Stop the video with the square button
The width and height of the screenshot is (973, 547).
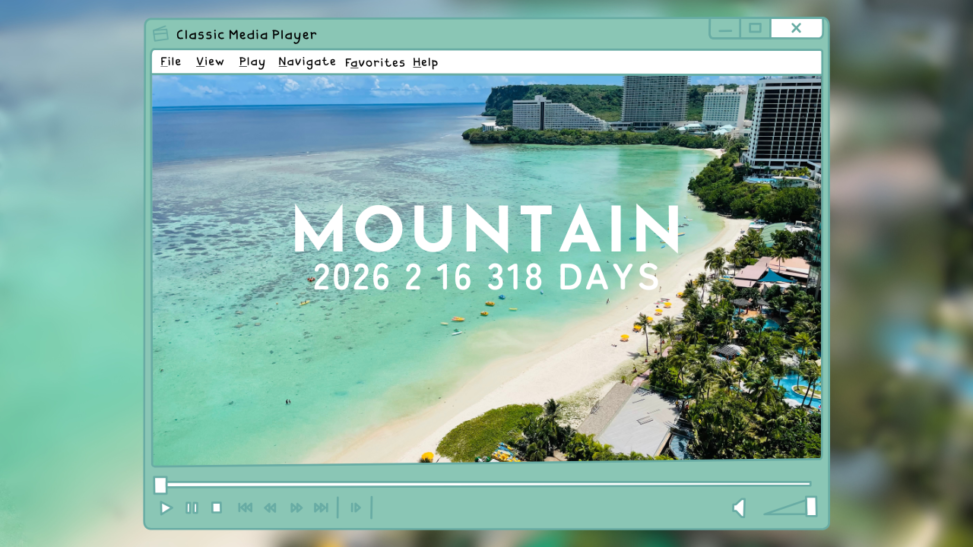coord(216,508)
